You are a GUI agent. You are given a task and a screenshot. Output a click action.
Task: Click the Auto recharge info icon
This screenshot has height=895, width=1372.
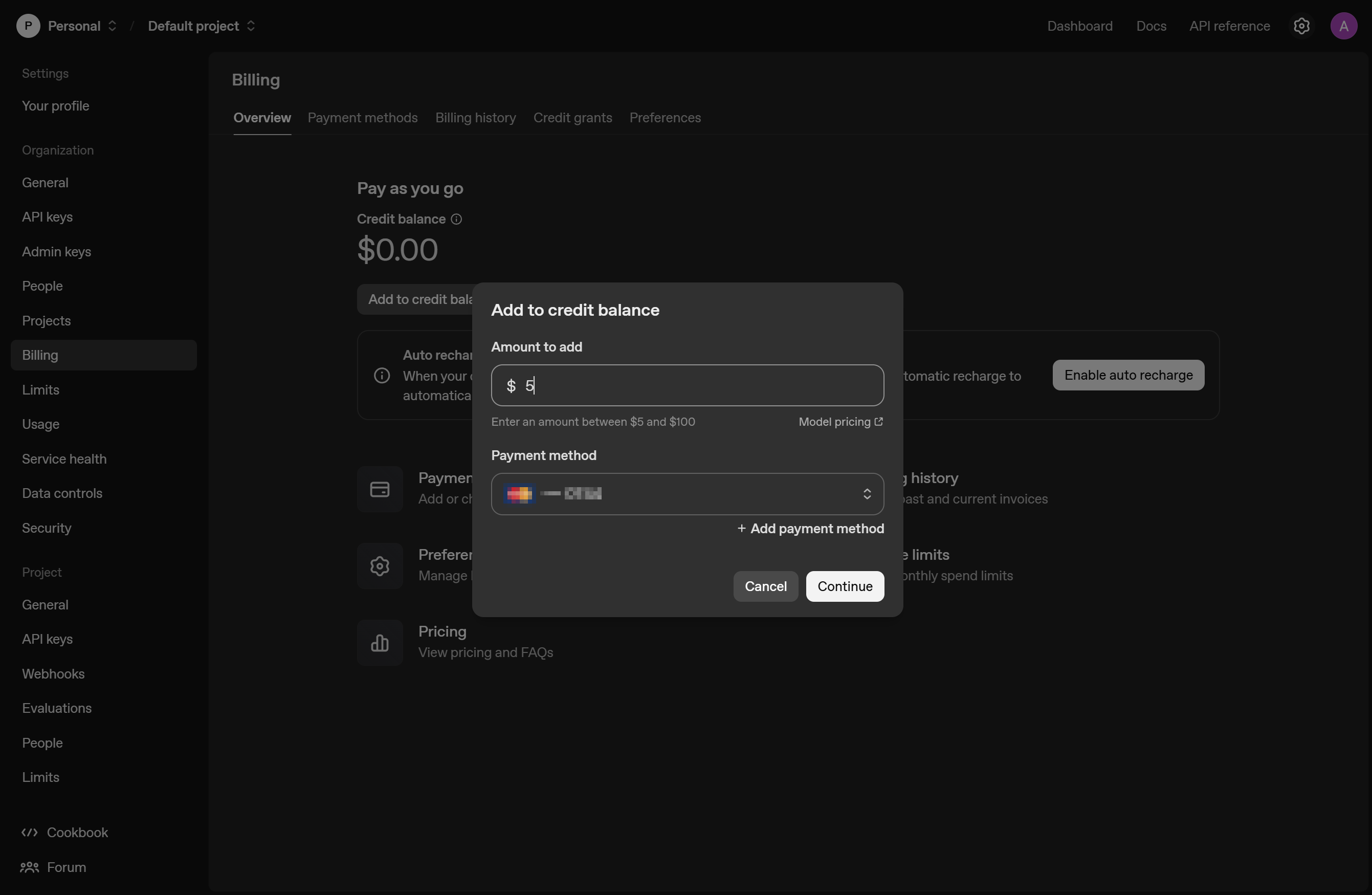tap(381, 375)
